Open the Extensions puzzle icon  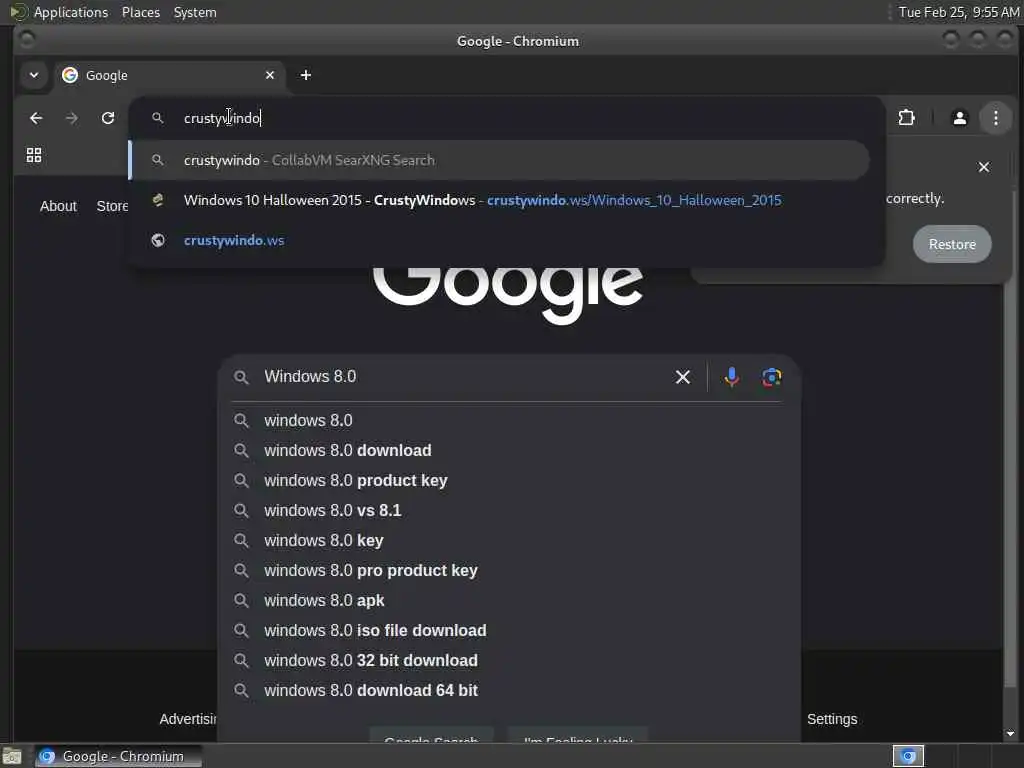[x=906, y=118]
